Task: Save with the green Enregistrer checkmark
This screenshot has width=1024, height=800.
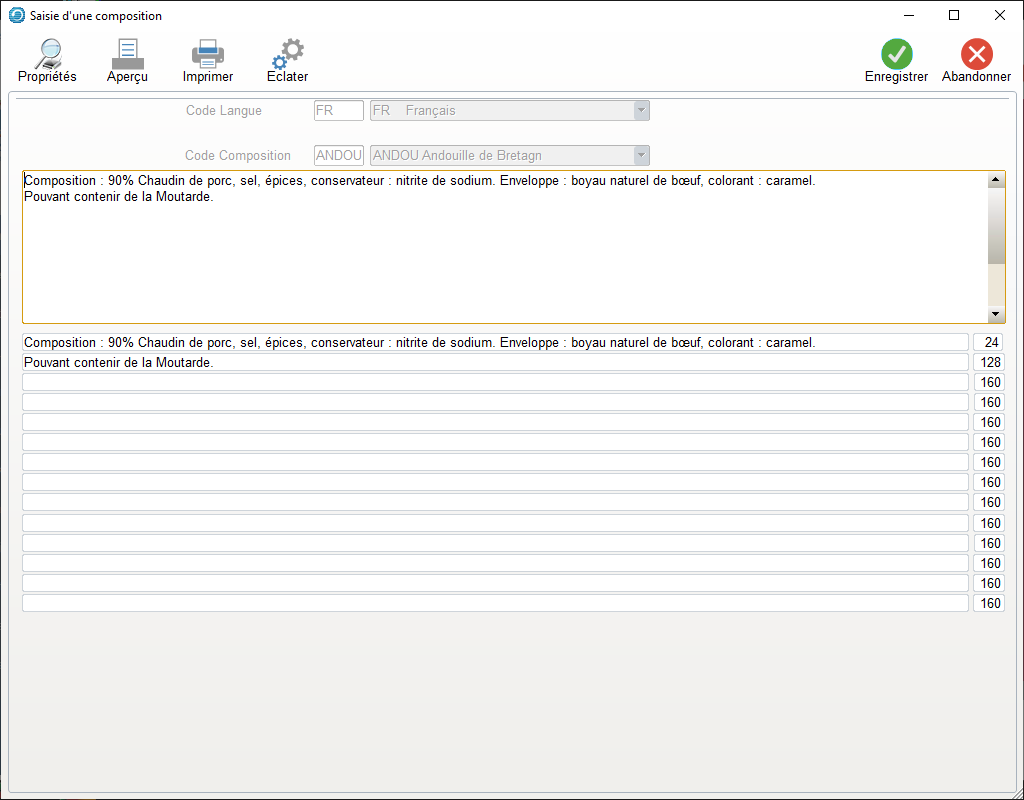Action: 896,54
